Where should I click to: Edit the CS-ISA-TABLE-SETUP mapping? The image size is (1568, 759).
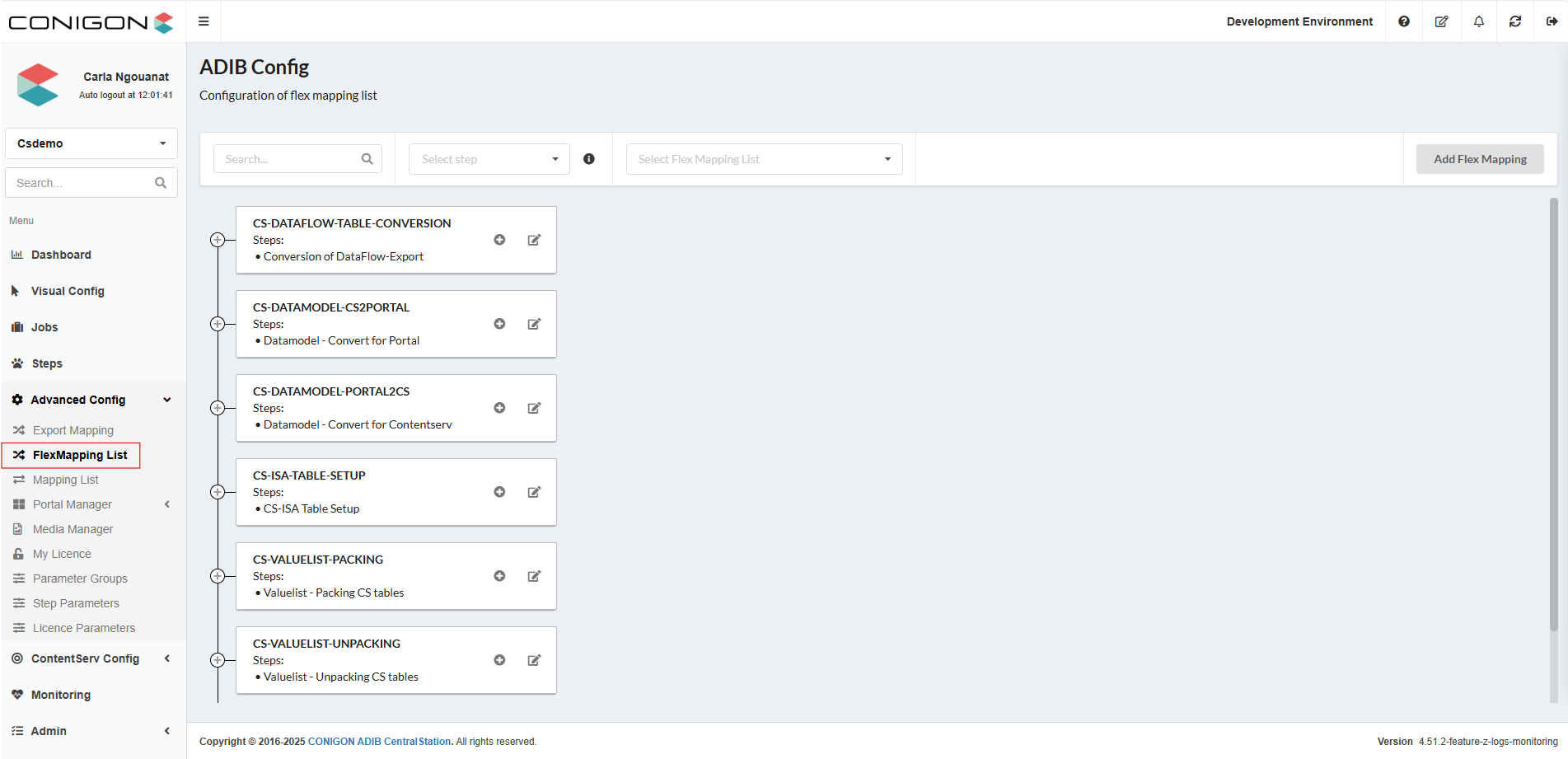pyautogui.click(x=534, y=492)
